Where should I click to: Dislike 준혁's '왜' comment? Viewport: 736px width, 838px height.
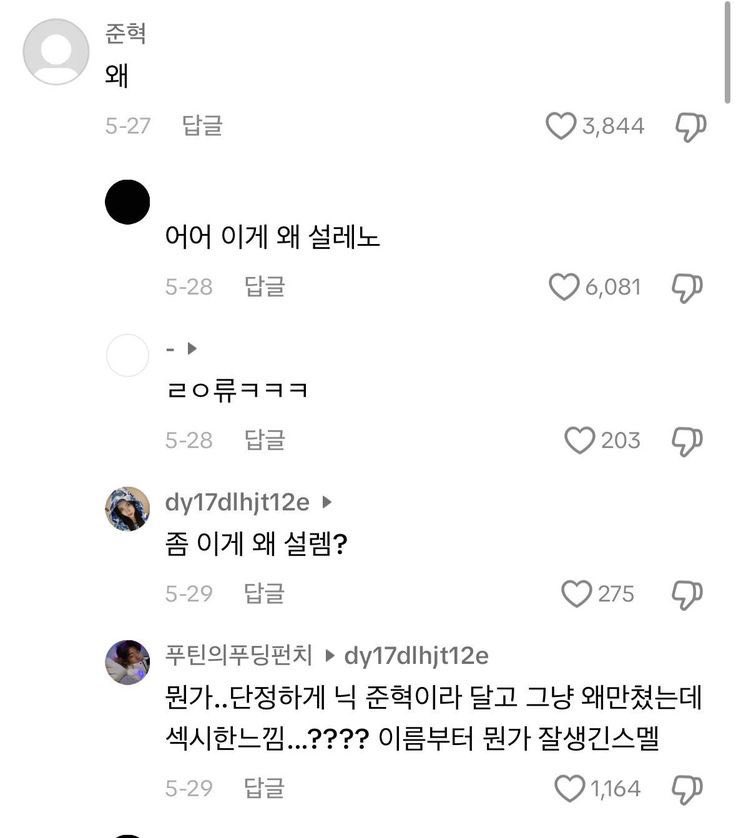coord(690,126)
